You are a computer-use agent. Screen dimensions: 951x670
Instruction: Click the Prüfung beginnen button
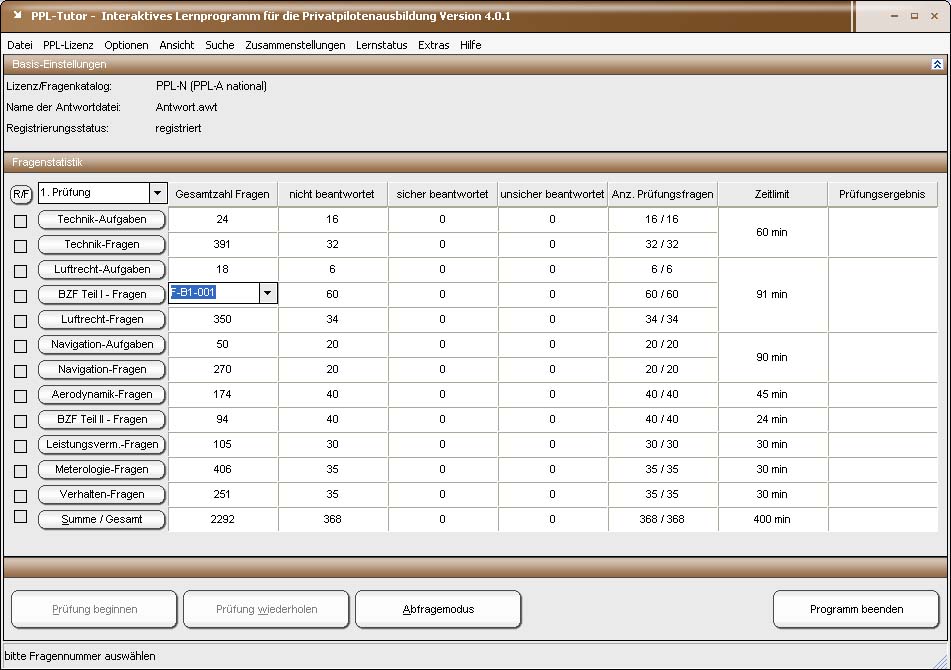pyautogui.click(x=95, y=609)
